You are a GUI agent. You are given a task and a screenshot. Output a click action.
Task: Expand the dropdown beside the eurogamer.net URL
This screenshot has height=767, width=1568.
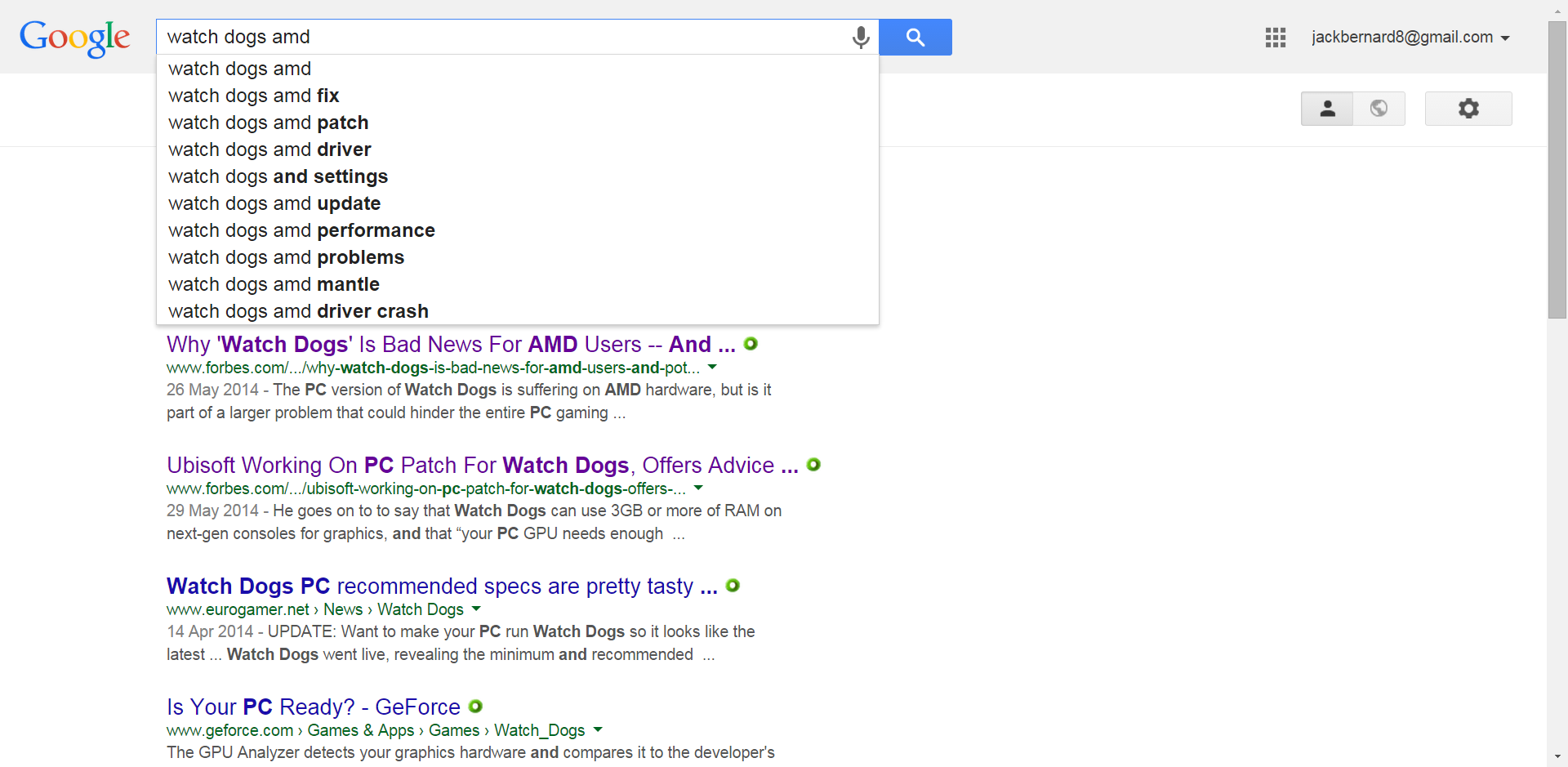point(476,609)
